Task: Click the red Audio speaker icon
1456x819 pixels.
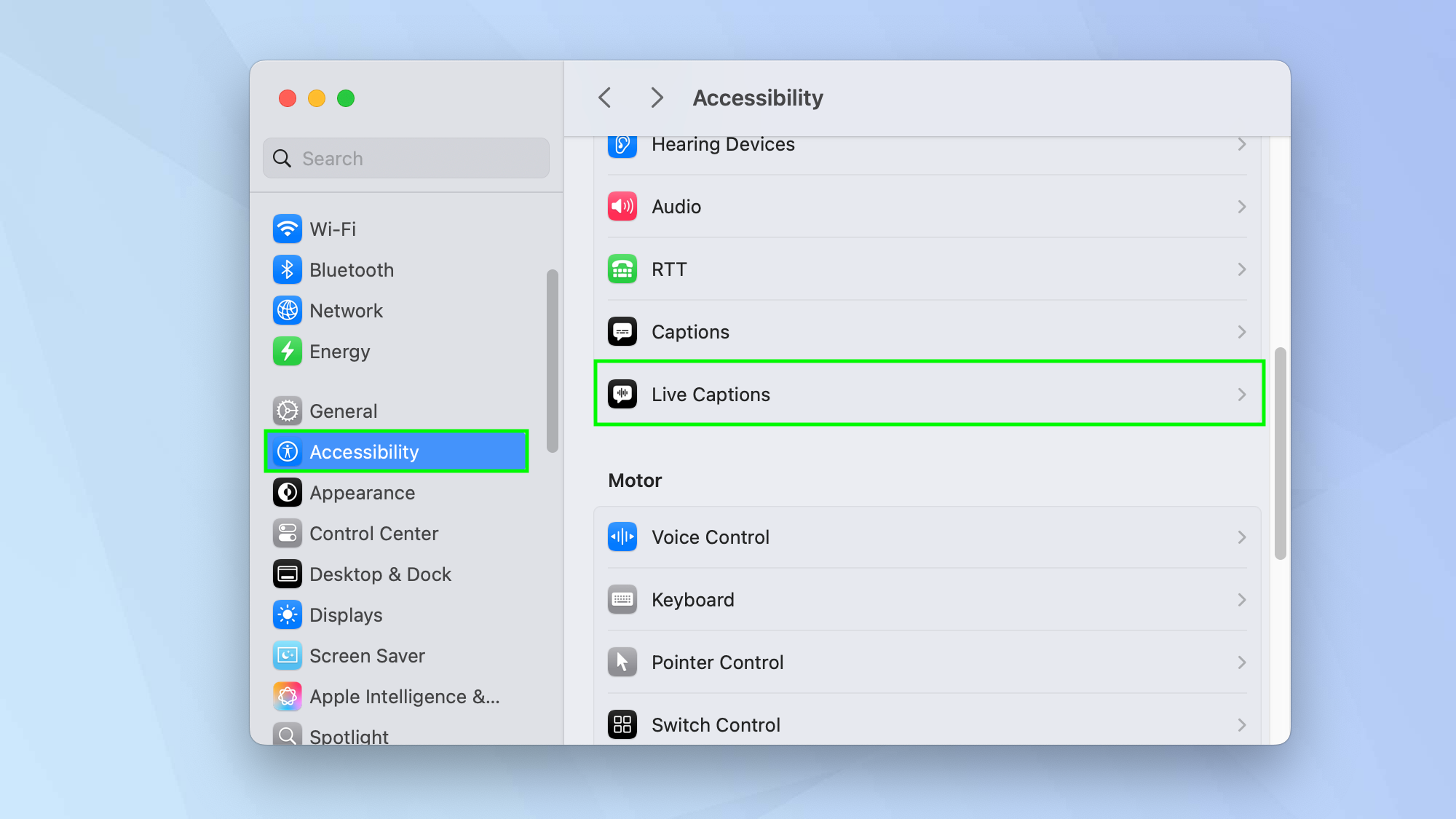Action: coord(622,207)
